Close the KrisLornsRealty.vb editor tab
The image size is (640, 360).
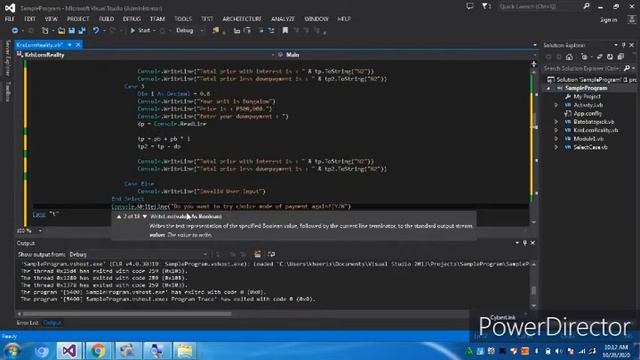78,45
